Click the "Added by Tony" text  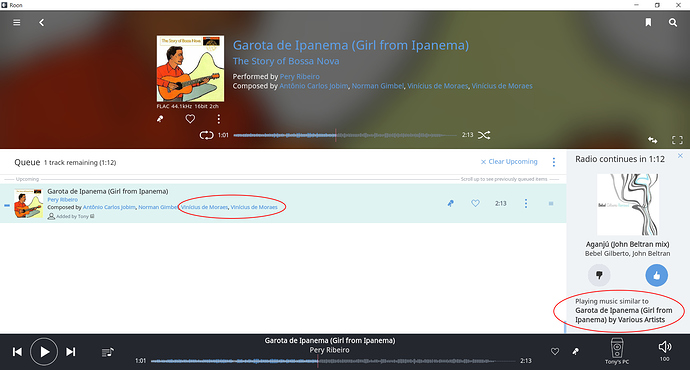click(x=72, y=216)
